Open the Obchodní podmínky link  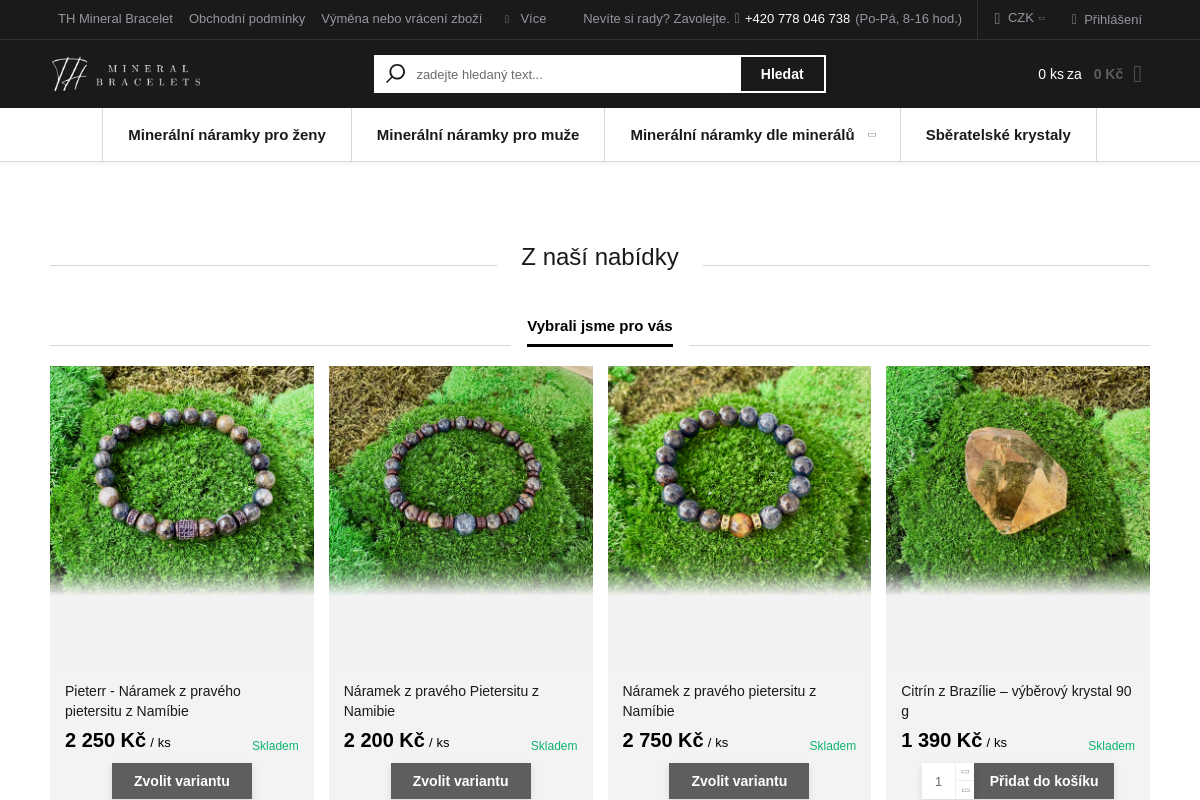[247, 19]
